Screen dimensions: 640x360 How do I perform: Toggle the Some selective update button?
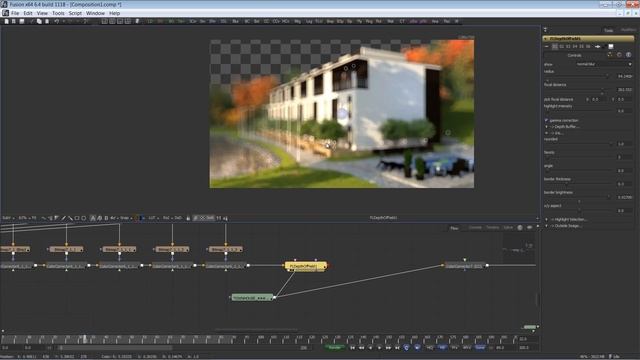click(x=480, y=347)
